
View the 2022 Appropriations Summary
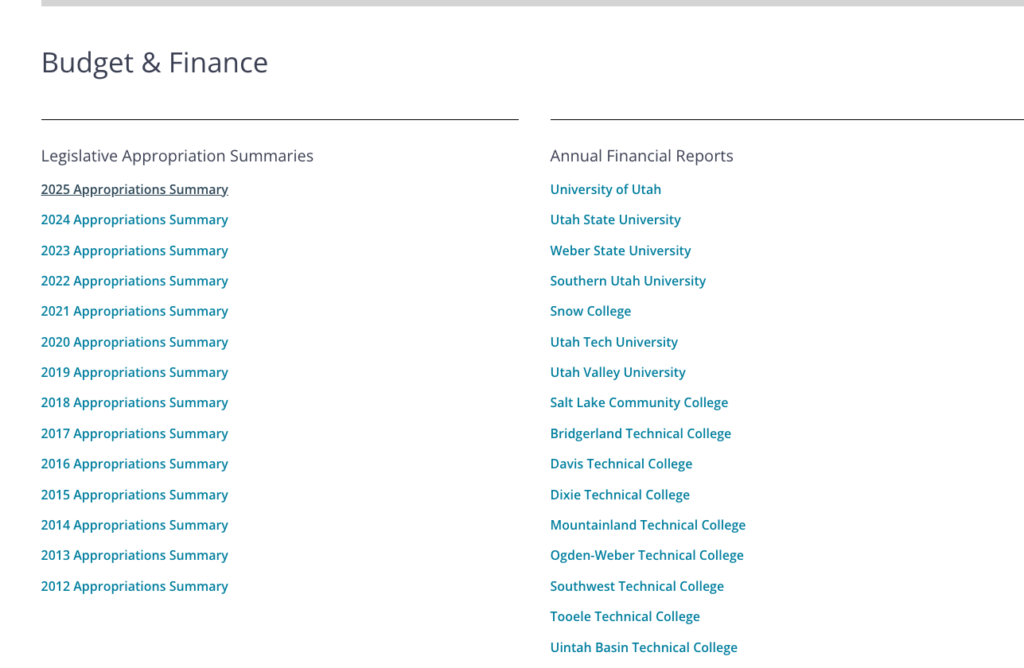tap(134, 281)
